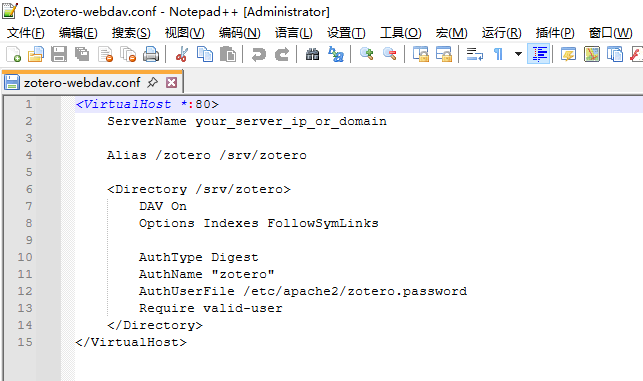Screen dimensions: 643x381
Task: Open Replace dialog with the Replace icon
Action: click(336, 54)
